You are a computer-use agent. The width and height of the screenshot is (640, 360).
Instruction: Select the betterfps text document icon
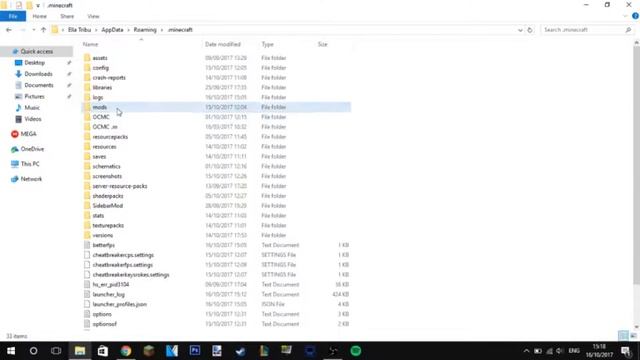point(87,245)
